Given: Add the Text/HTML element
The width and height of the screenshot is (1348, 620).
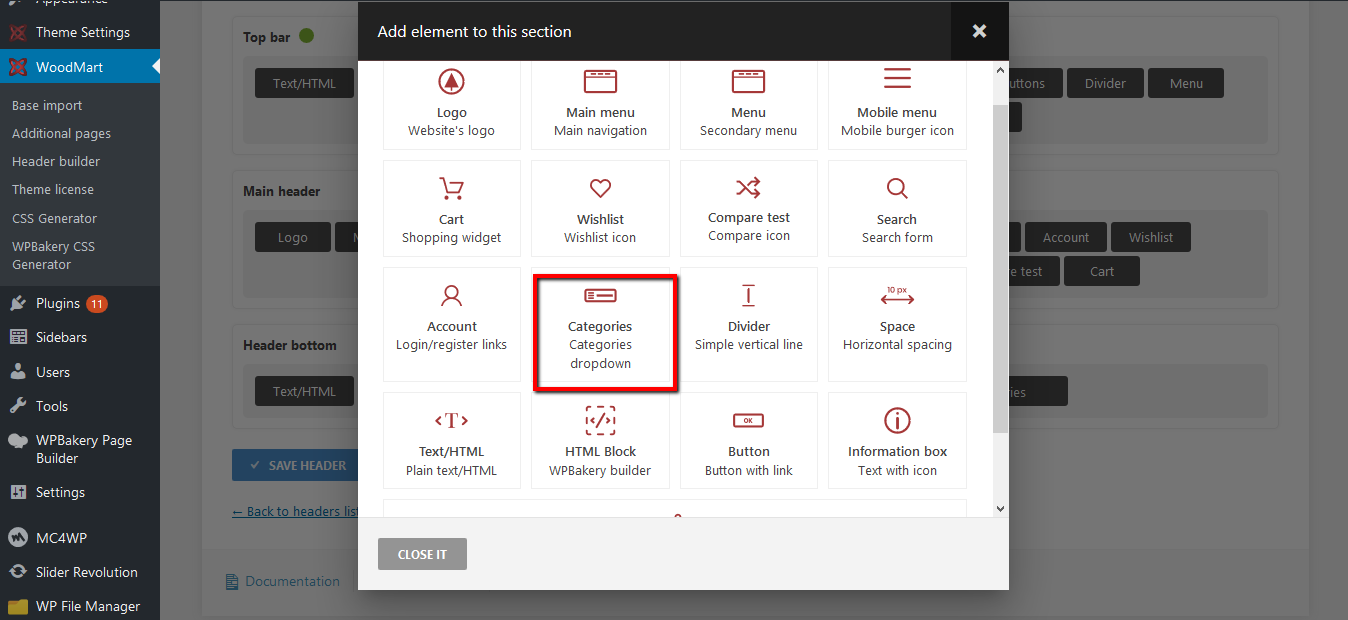Looking at the screenshot, I should [451, 440].
